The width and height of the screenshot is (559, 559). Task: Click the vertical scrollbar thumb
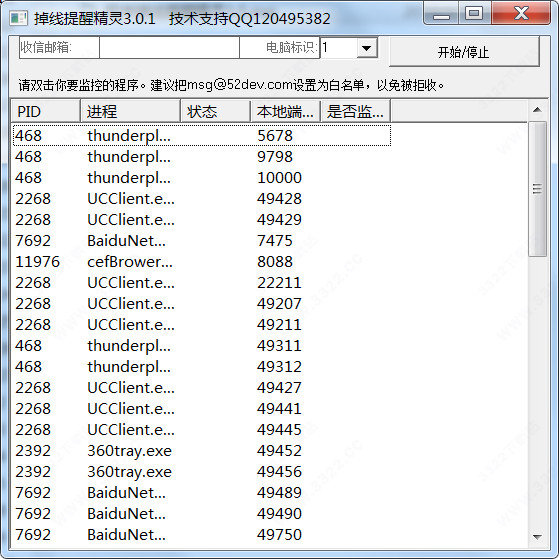click(x=537, y=189)
